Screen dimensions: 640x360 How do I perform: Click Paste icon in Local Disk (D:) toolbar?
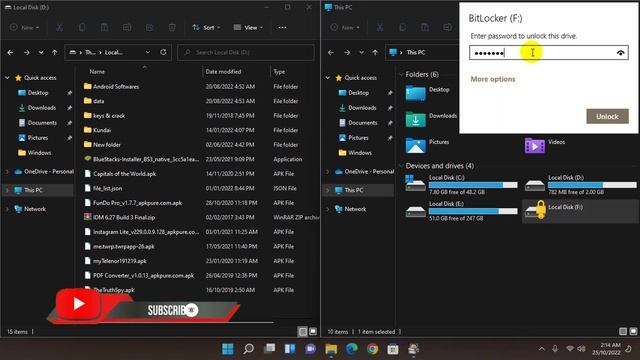pyautogui.click(x=104, y=27)
